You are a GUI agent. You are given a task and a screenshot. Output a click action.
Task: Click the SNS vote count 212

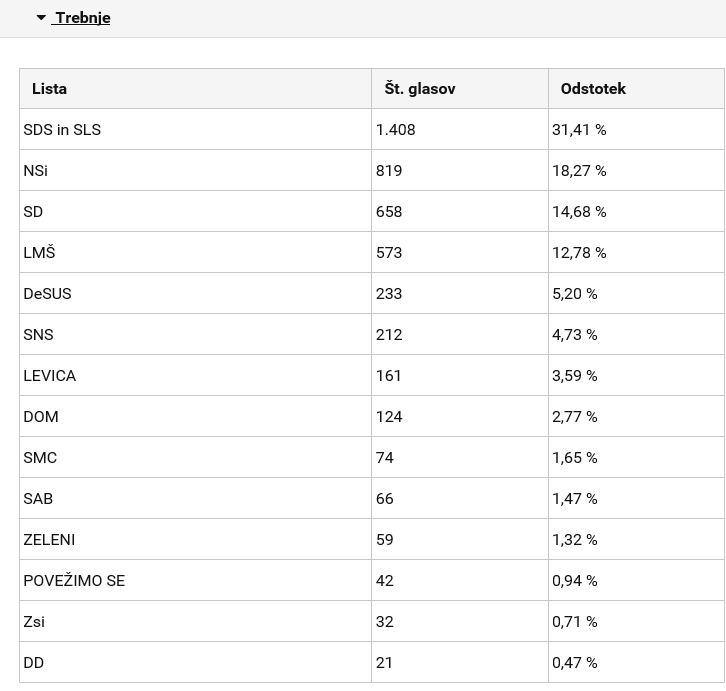(389, 334)
